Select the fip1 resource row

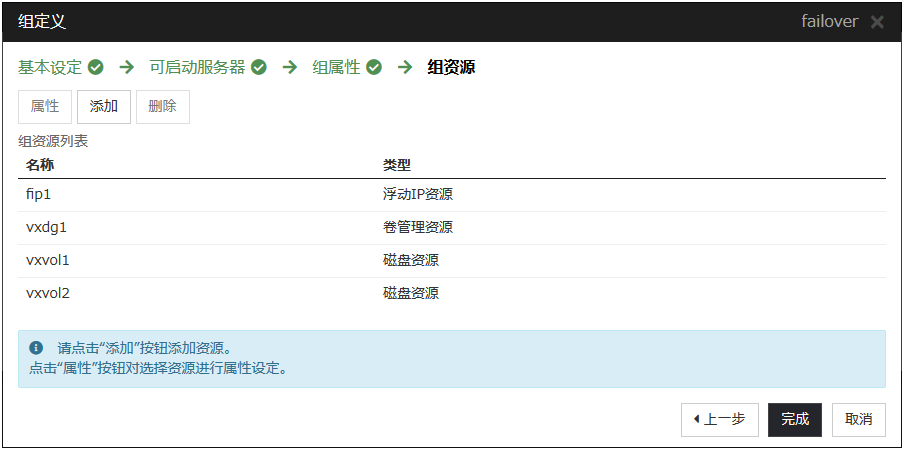(x=451, y=194)
